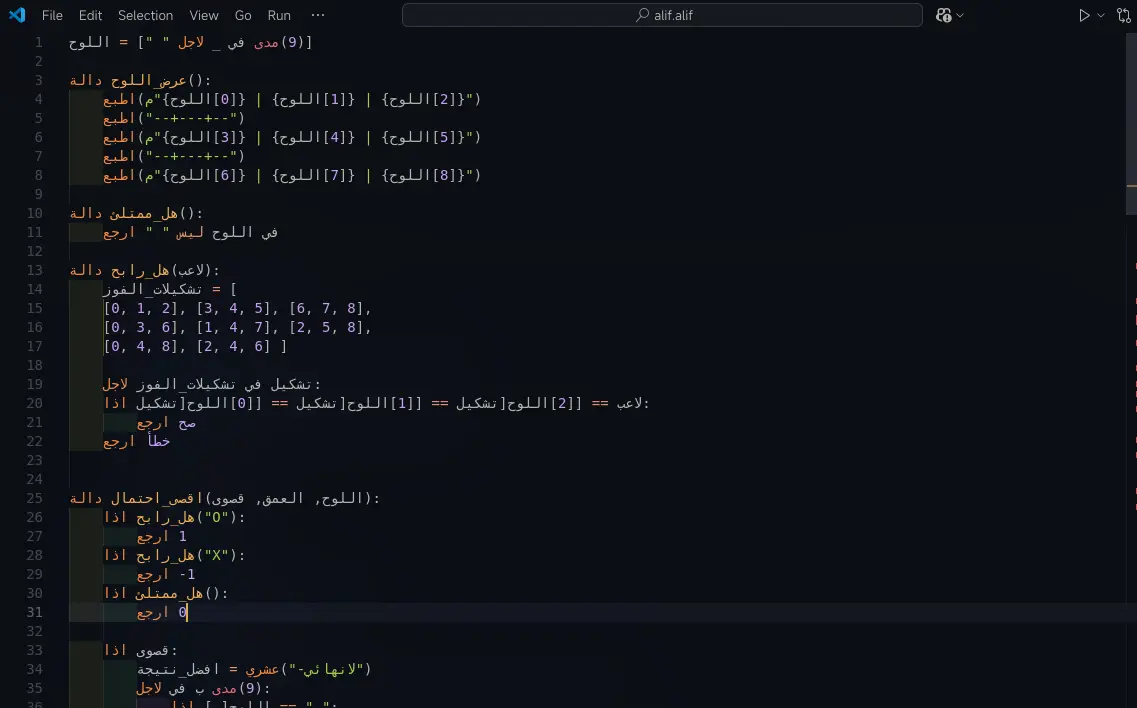Expand the Run options dropdown arrow
Image resolution: width=1137 pixels, height=708 pixels.
pyautogui.click(x=1101, y=15)
